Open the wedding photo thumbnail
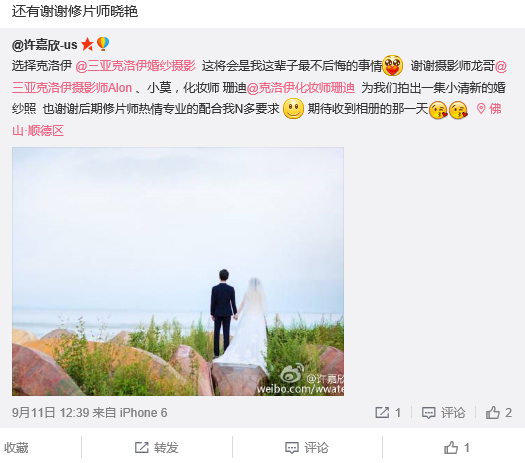The image size is (525, 463). tap(178, 272)
